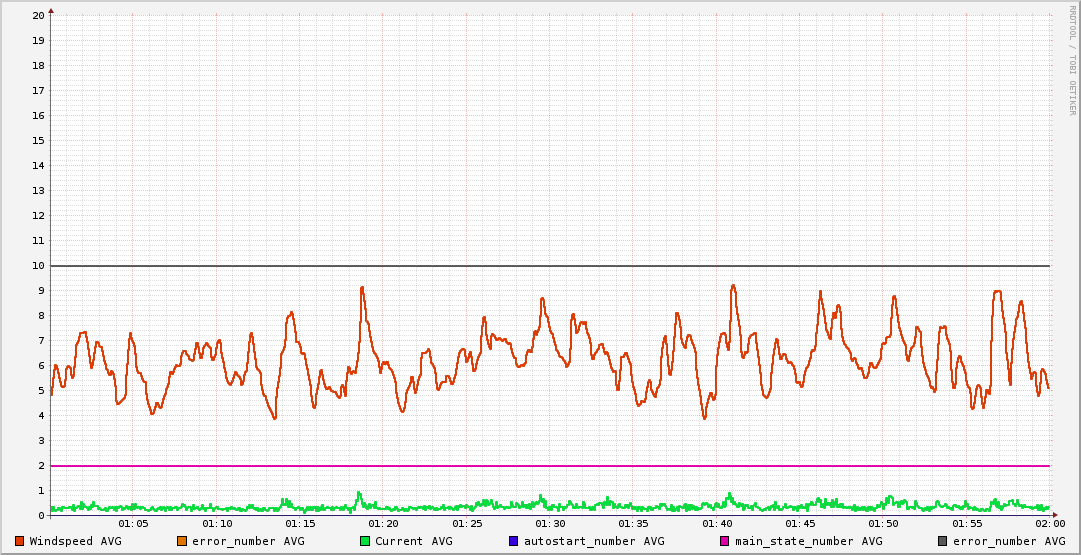This screenshot has height=555, width=1081.
Task: Click the y-axis value 15 label
Action: coord(38,141)
